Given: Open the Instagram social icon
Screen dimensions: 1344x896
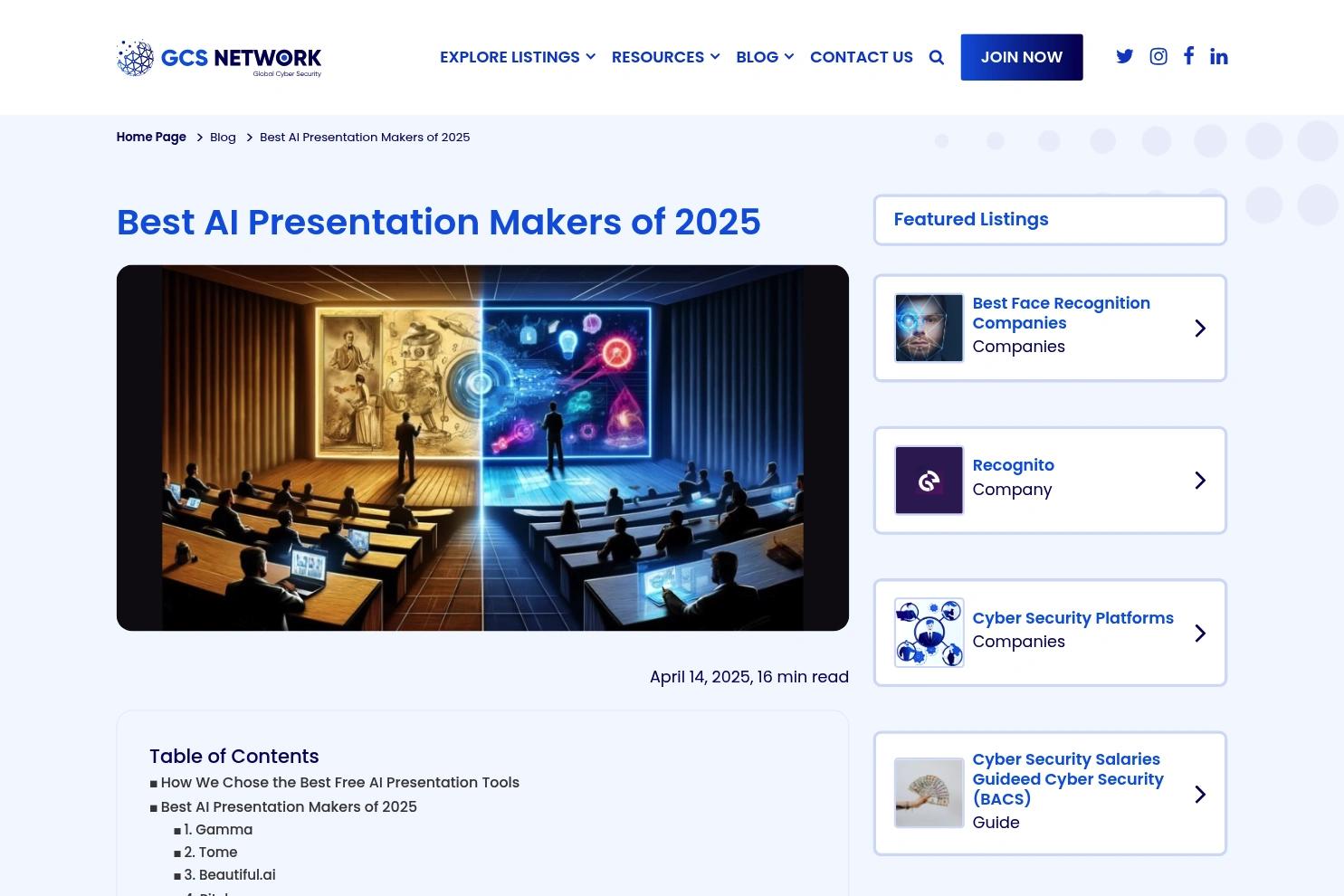Looking at the screenshot, I should (x=1158, y=56).
